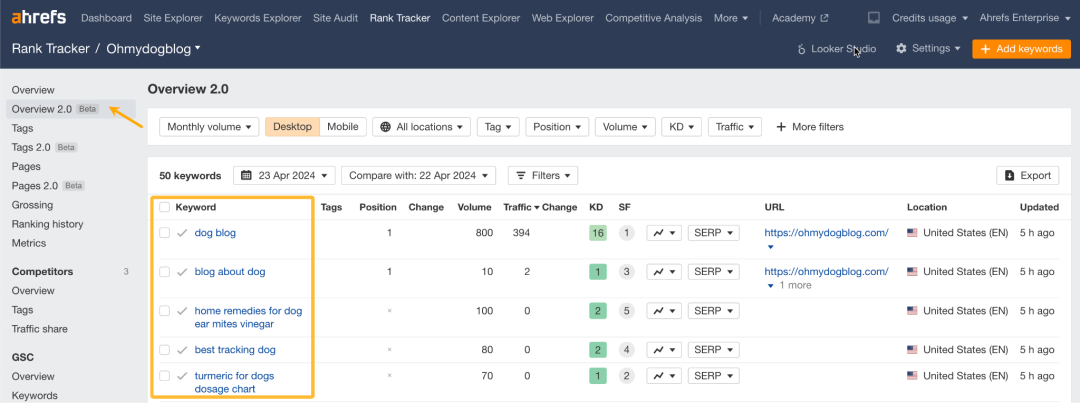Open the monitor icon beside Credits usage
Screen dimensions: 1080x403
(873, 18)
